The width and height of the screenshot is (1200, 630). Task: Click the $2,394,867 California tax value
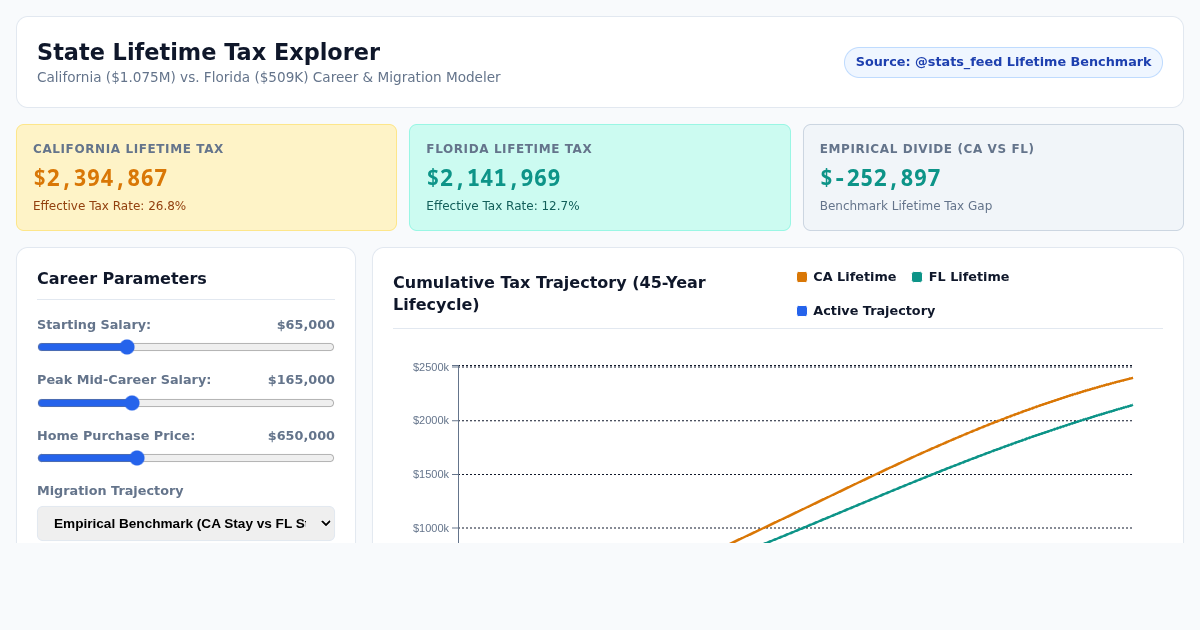tap(100, 178)
